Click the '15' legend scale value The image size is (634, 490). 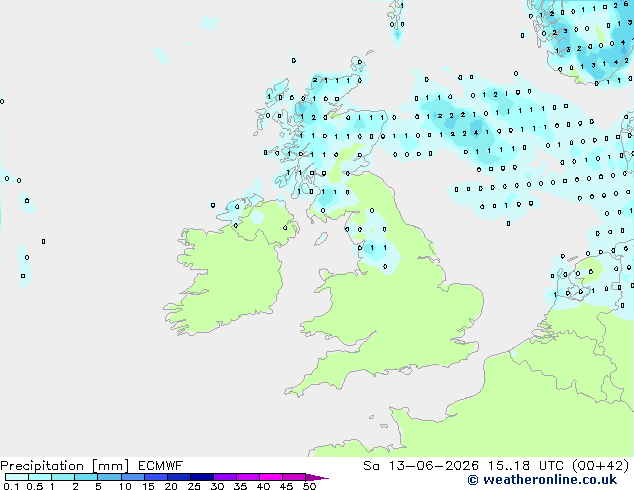(148, 486)
